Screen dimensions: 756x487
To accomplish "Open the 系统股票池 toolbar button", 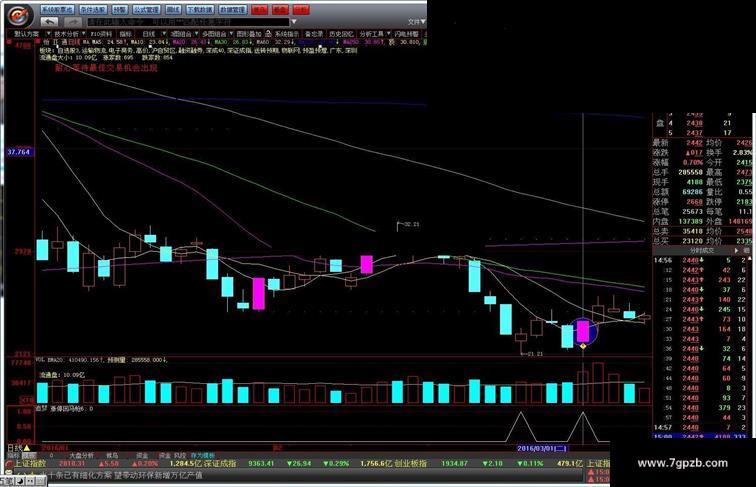I will [x=57, y=10].
